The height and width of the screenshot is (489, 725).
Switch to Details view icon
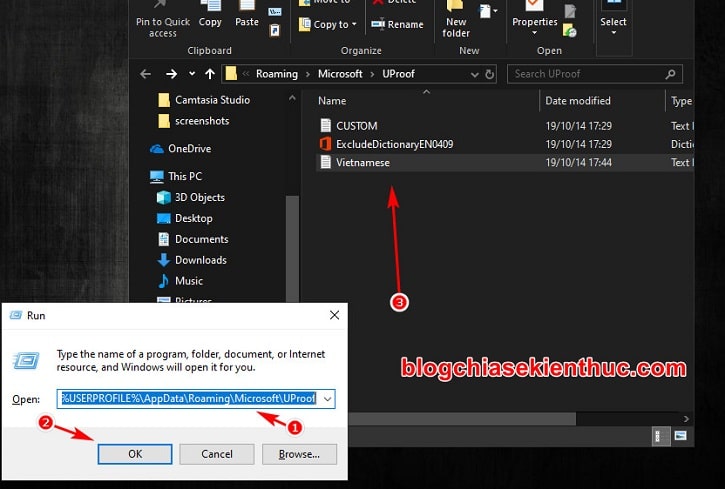[661, 436]
